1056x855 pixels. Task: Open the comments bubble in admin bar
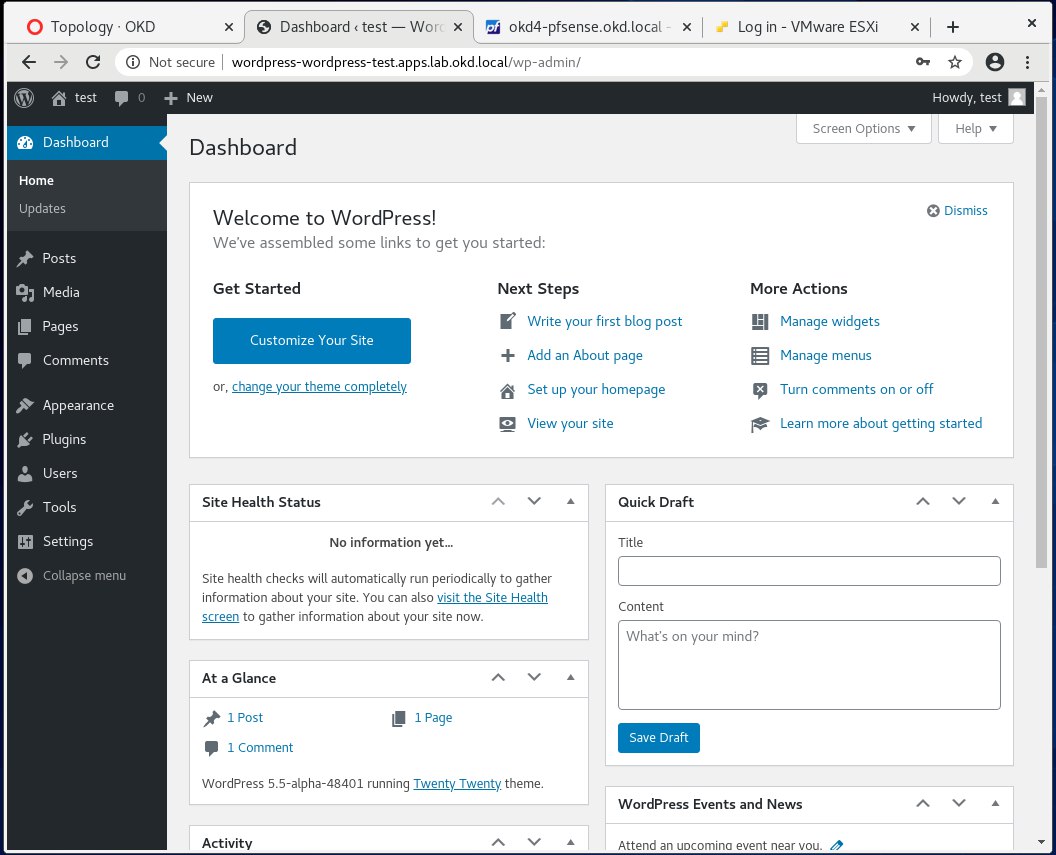pos(121,98)
